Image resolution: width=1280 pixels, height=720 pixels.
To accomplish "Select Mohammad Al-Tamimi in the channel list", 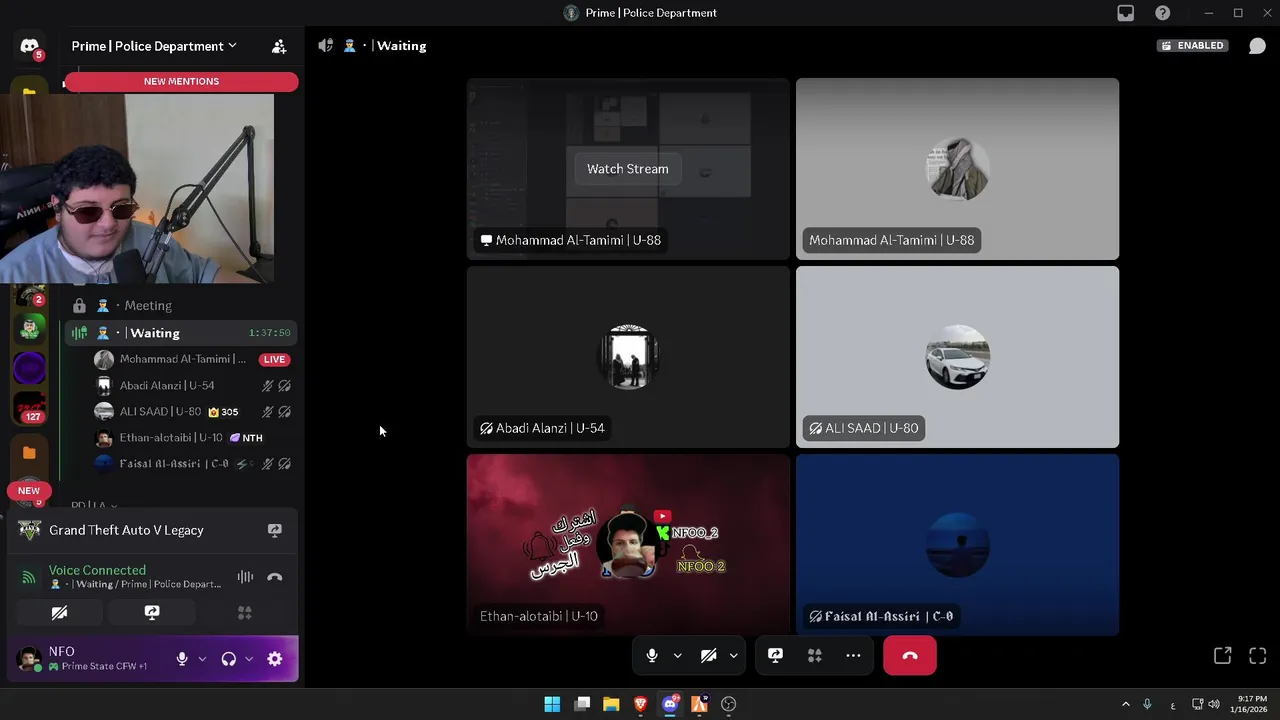I will pyautogui.click(x=191, y=359).
